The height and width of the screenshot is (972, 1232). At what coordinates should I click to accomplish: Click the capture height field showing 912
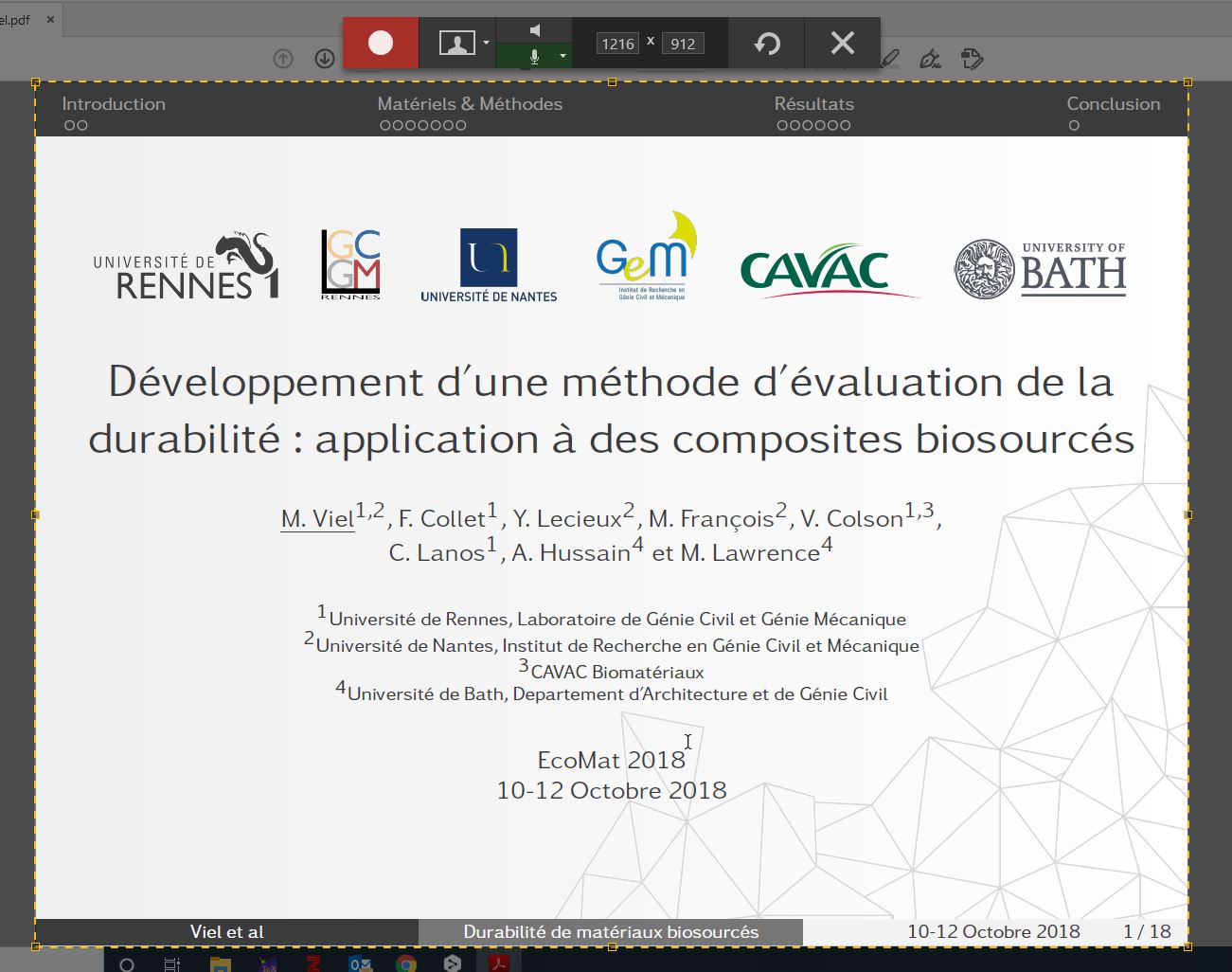click(x=683, y=44)
